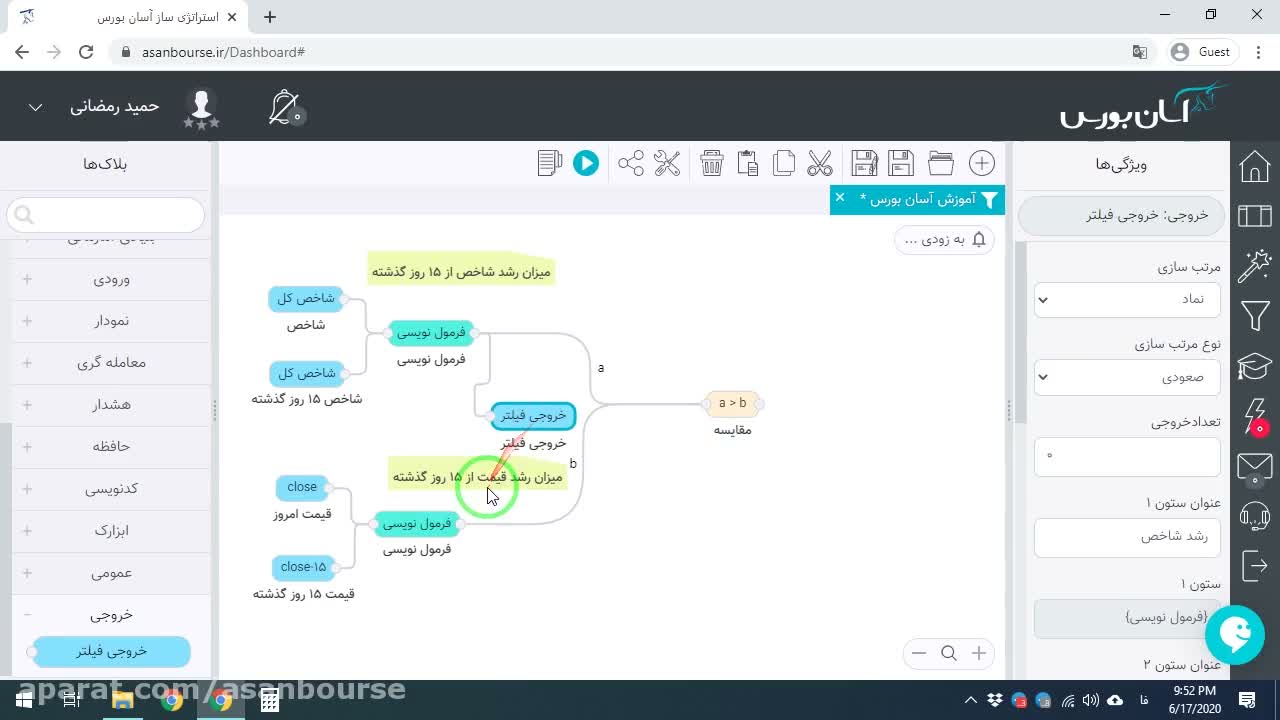Open the funnel filter icon in the sidebar
1280x720 pixels.
coord(1255,317)
